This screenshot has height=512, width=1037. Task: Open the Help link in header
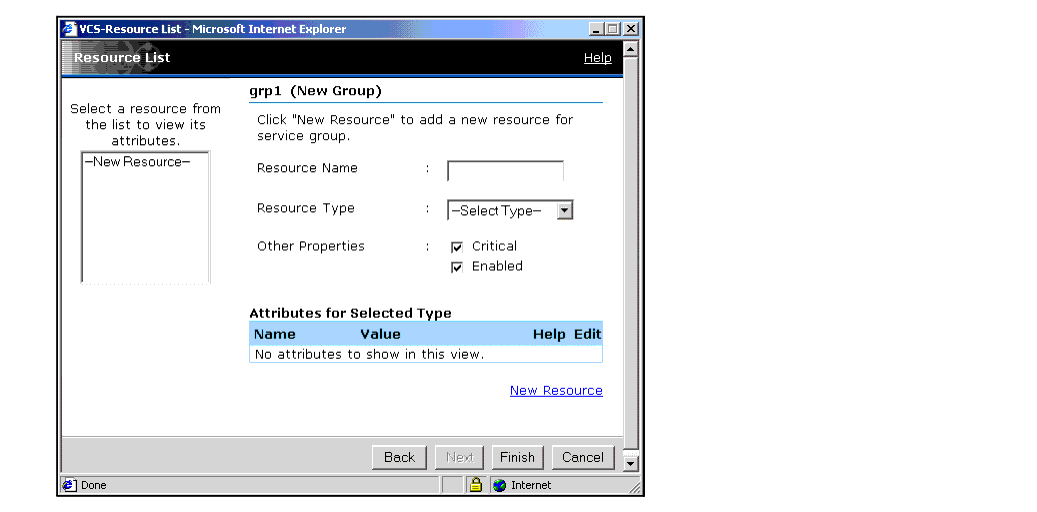point(597,58)
